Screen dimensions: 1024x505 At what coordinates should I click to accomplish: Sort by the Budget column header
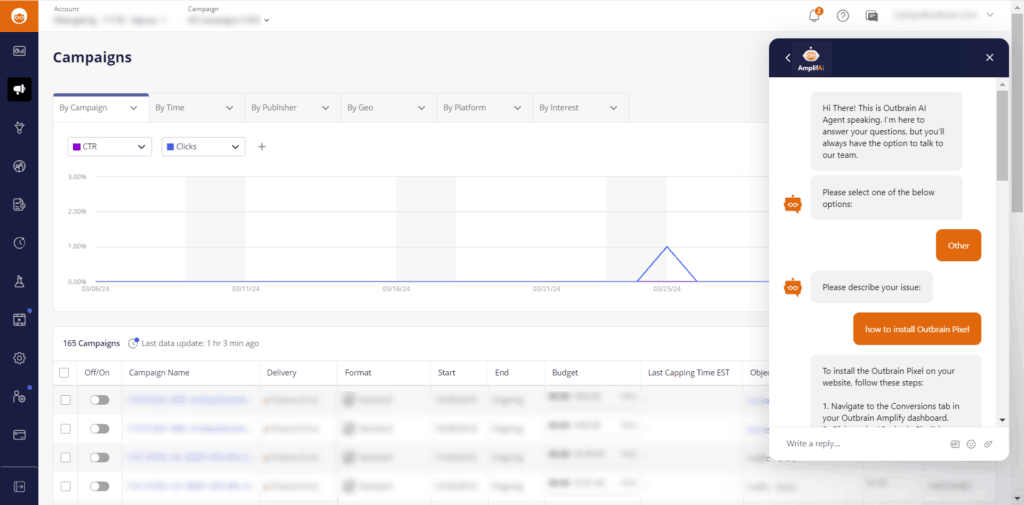565,372
